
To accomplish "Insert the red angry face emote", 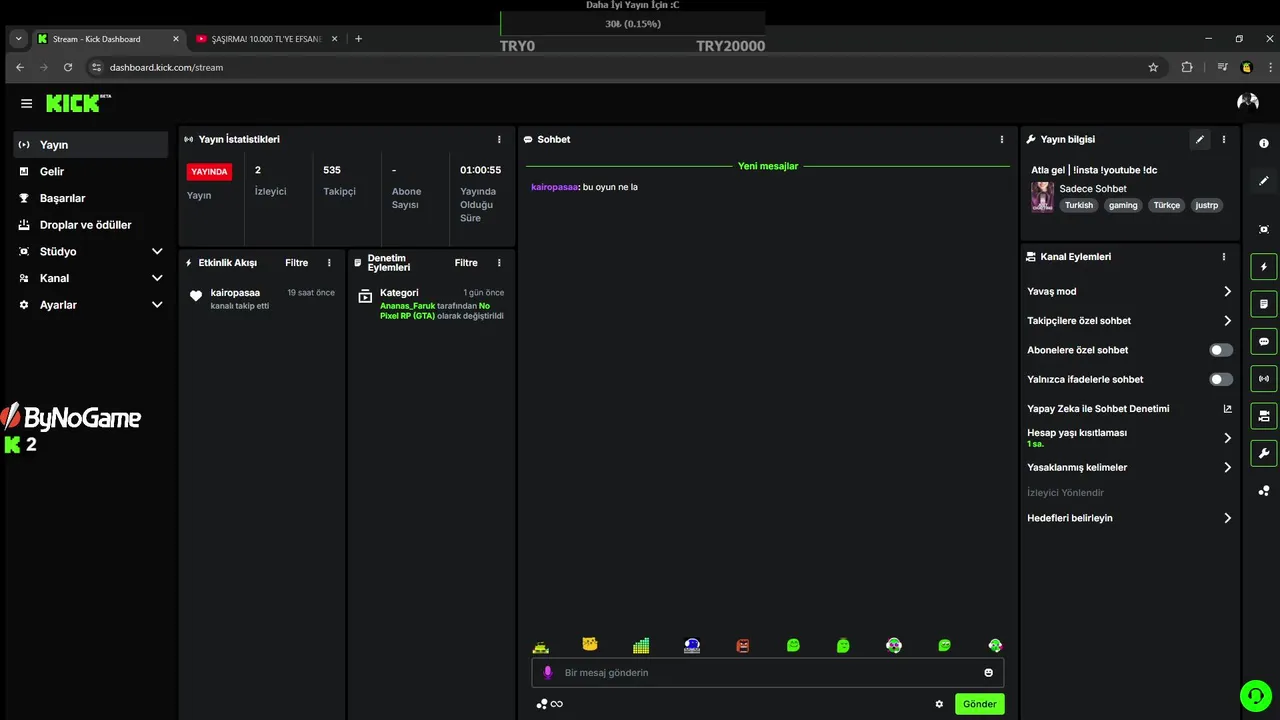I will [x=742, y=646].
